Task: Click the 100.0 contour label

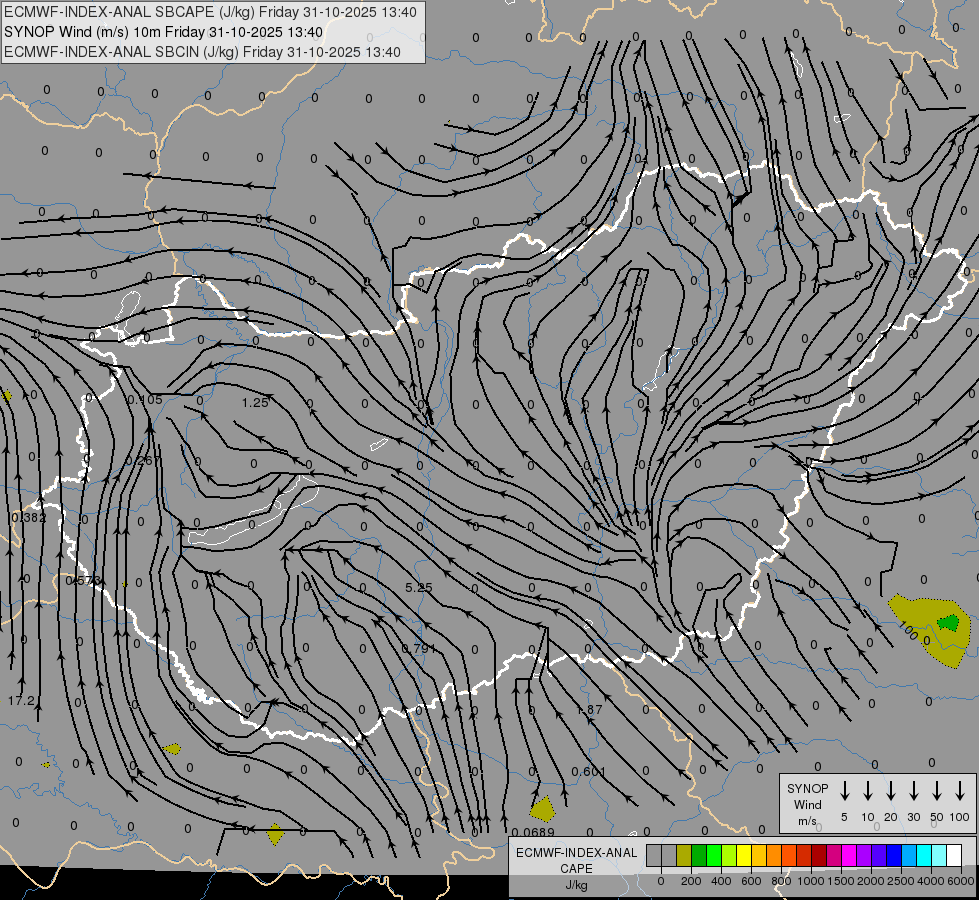Action: pyautogui.click(x=915, y=633)
